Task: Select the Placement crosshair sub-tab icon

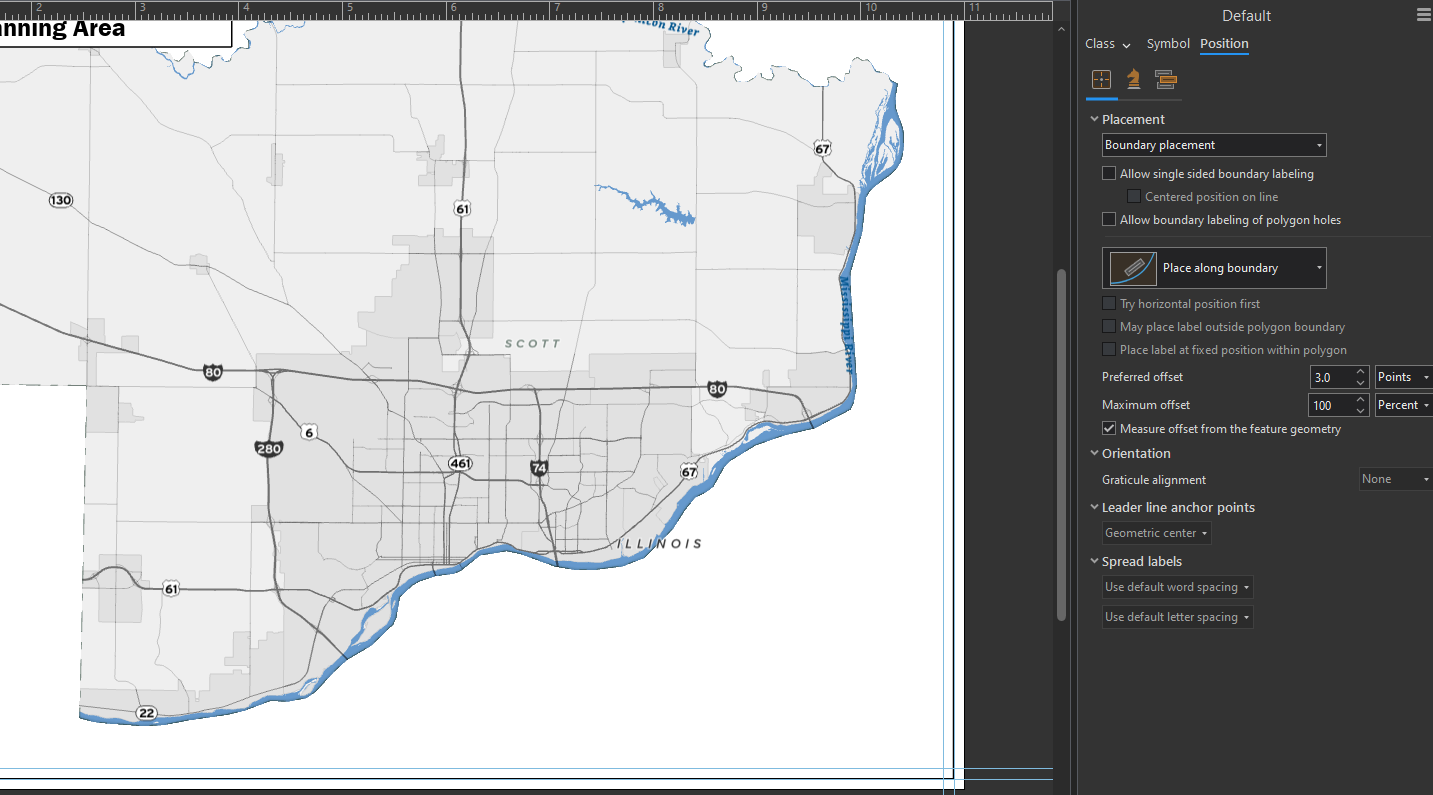Action: [1101, 79]
